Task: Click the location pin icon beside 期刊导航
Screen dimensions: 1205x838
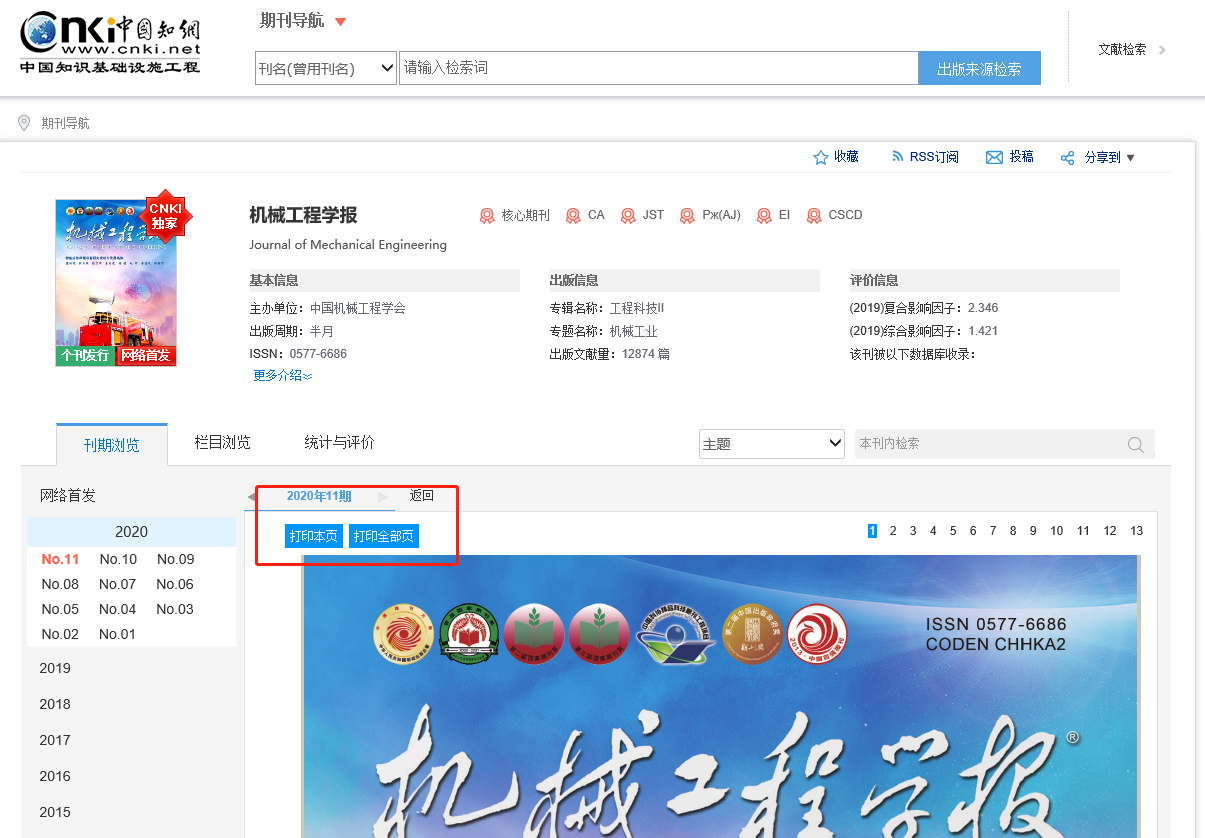Action: point(25,123)
